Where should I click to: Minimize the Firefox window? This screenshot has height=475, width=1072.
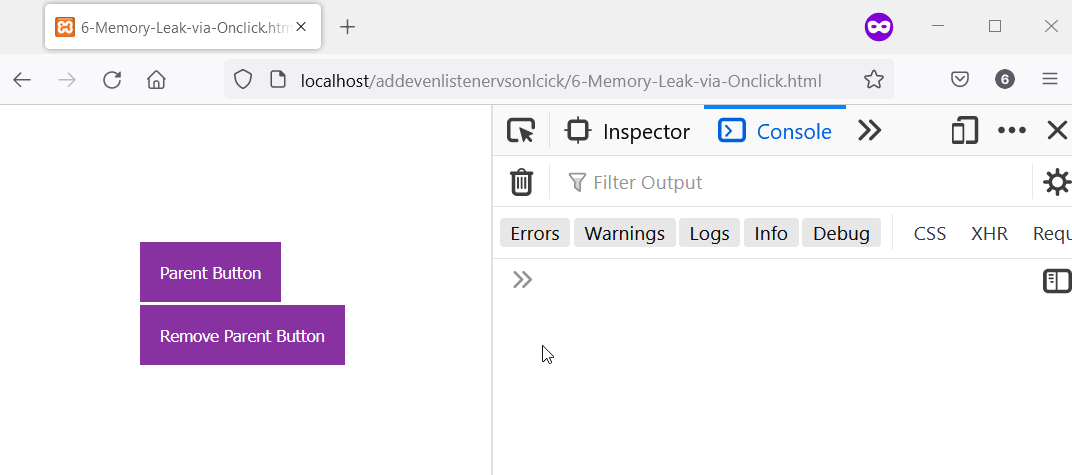pyautogui.click(x=938, y=26)
